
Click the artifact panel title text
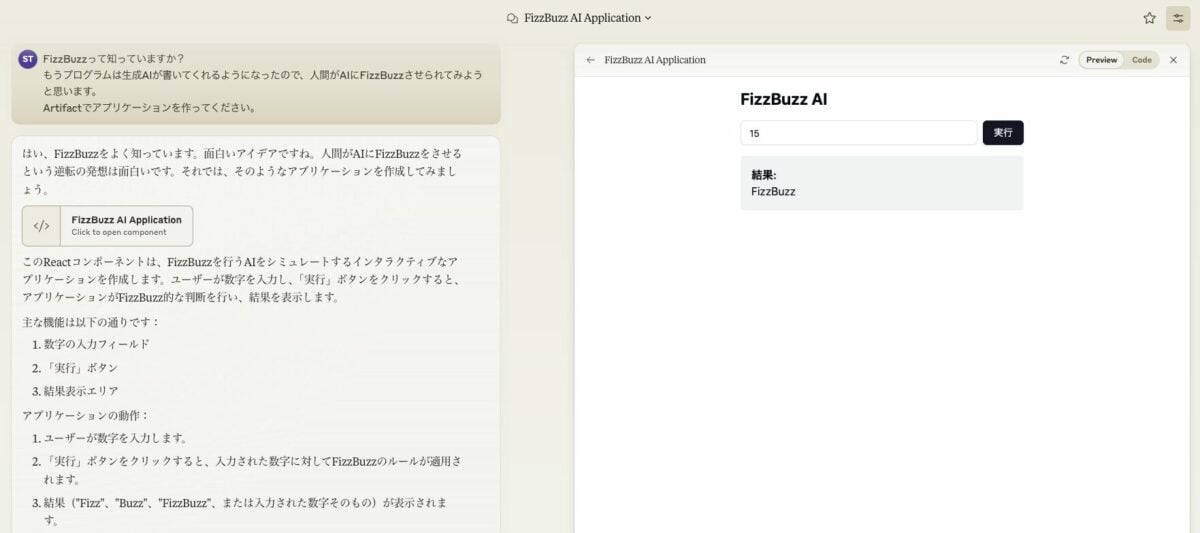click(x=655, y=60)
